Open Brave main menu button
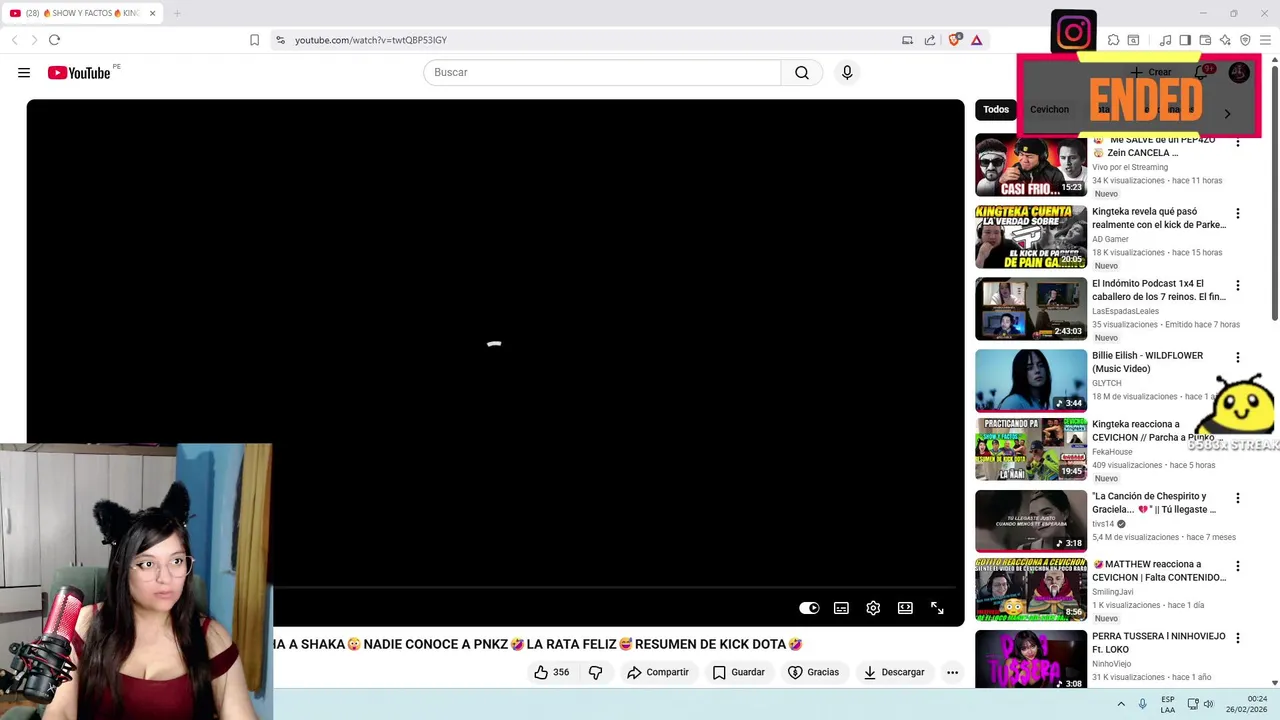This screenshot has height=720, width=1280. click(1265, 40)
